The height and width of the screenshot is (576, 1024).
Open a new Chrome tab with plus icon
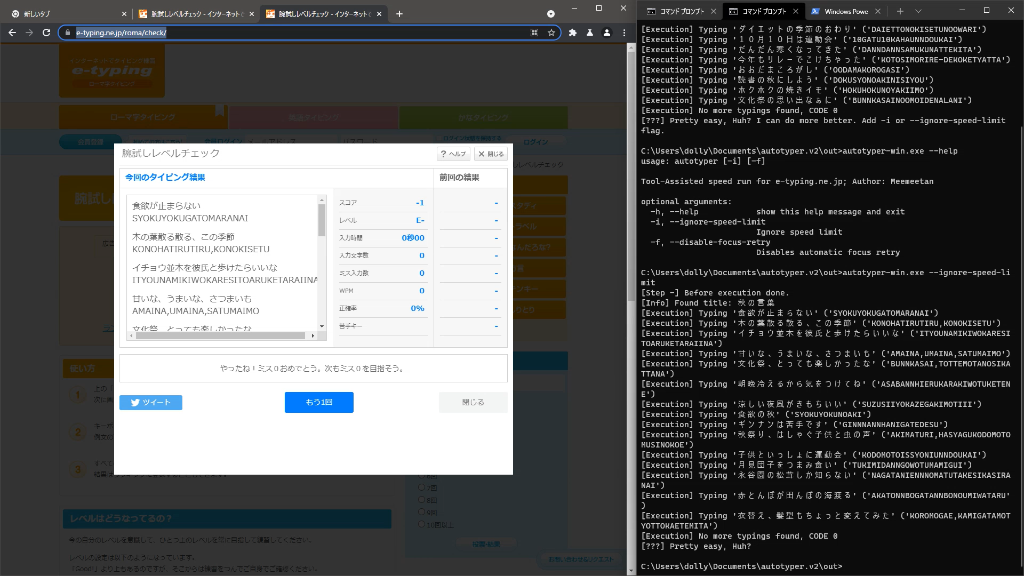pos(399,14)
